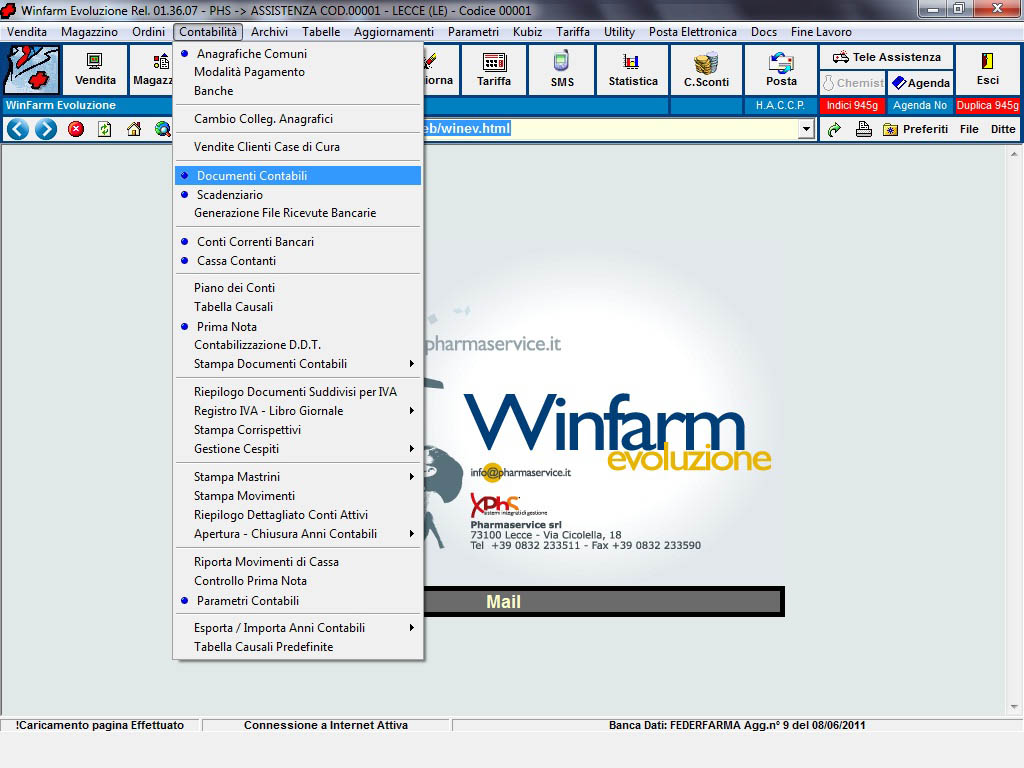Click the red Indici 945g indicator
This screenshot has width=1024, height=768.
(851, 105)
